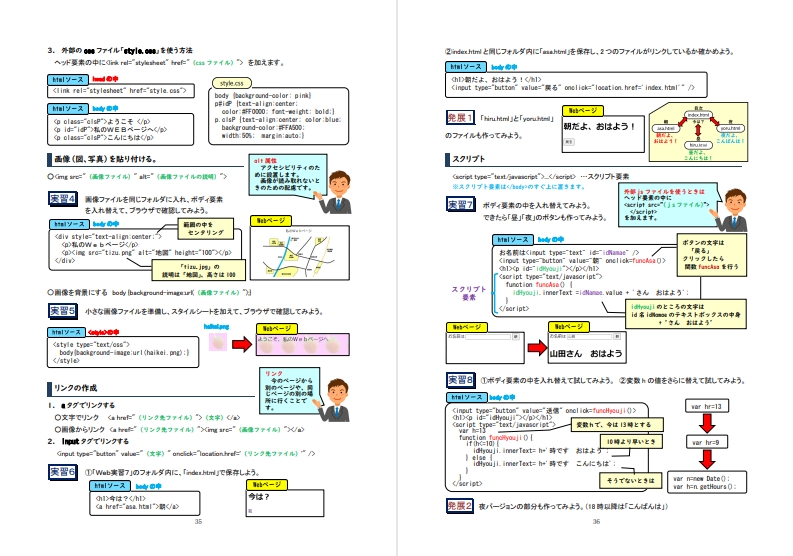This screenshot has height=556, width=793.
Task: Click the 実習6 exercise label
Action: click(63, 472)
